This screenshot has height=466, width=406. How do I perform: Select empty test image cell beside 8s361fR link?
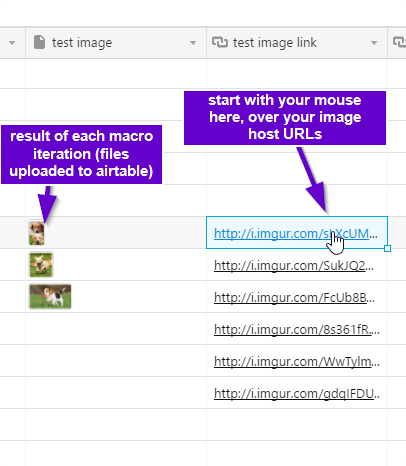coord(116,329)
